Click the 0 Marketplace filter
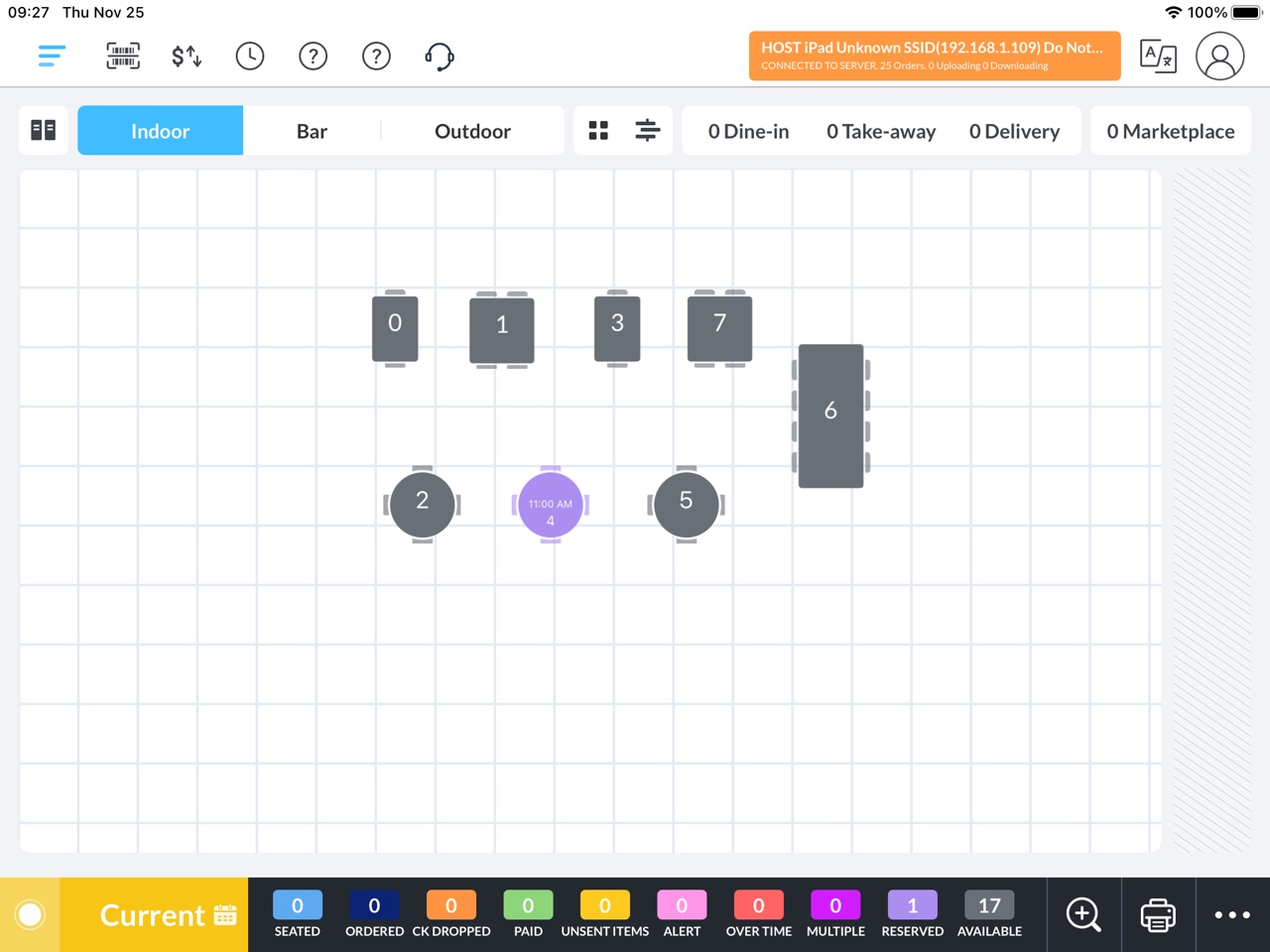Screen dimensions: 1270x952 (x=1170, y=130)
